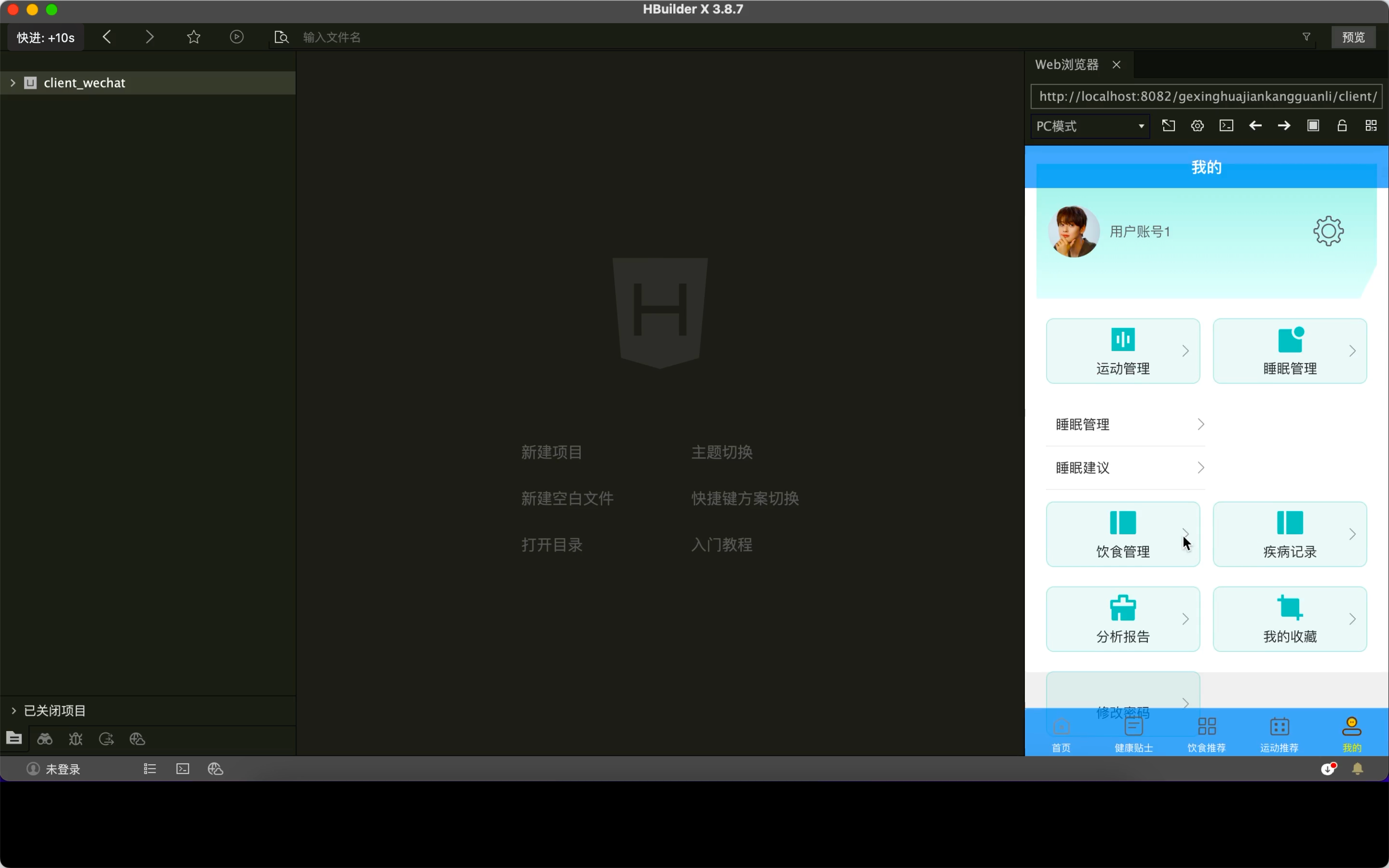
Task: Open the 睡眠建议 list row
Action: (1125, 468)
